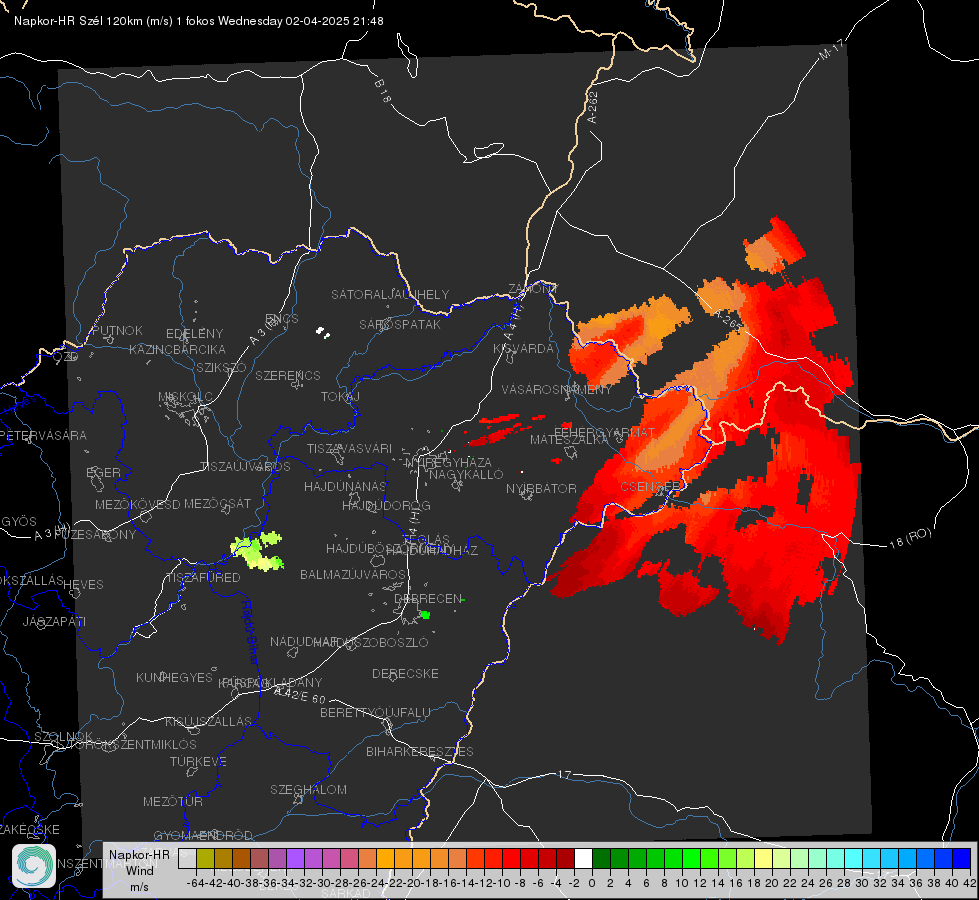Select the HEVES label
Viewport: 979px width, 900px height.
[x=83, y=585]
